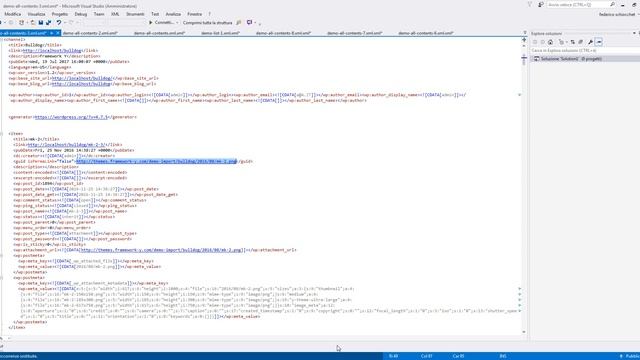
Task: Open the ? help menu
Action: pyautogui.click(x=209, y=14)
